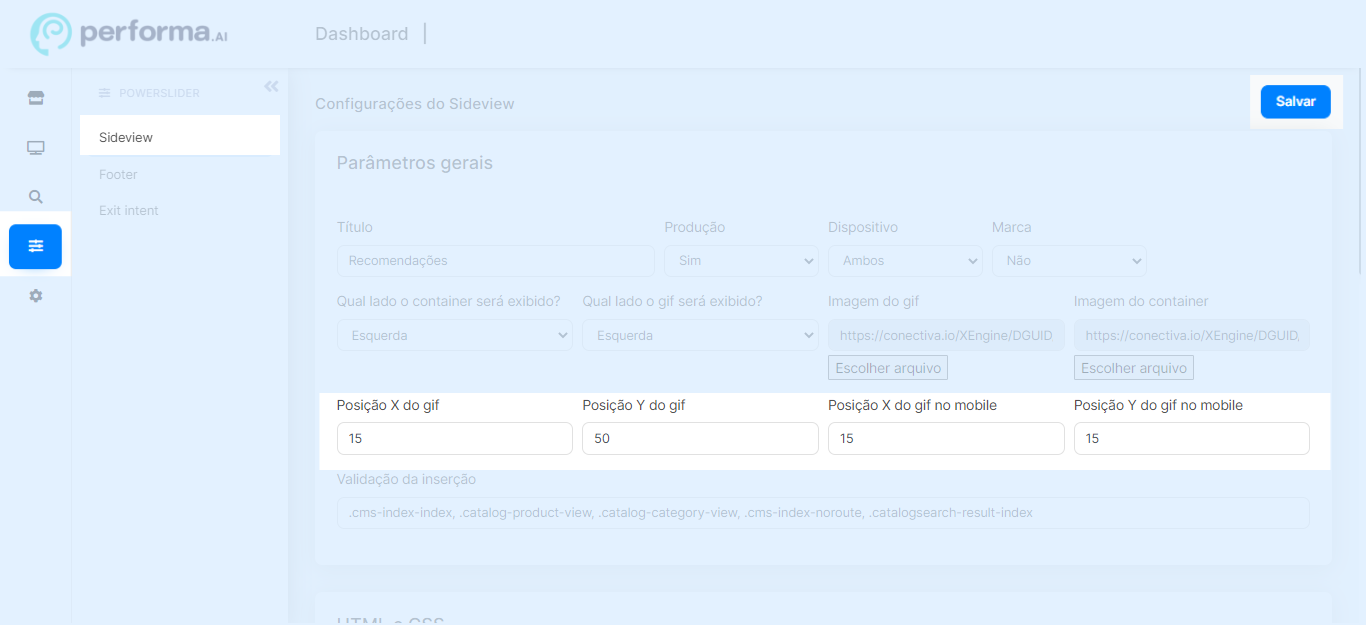This screenshot has width=1366, height=625.
Task: Open the Marca dropdown
Action: coord(1069,260)
